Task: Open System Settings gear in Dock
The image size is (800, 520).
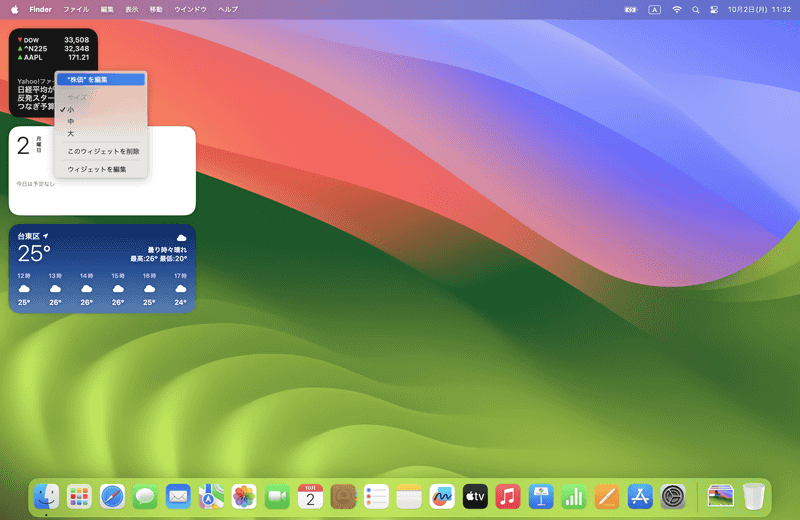Action: point(673,497)
